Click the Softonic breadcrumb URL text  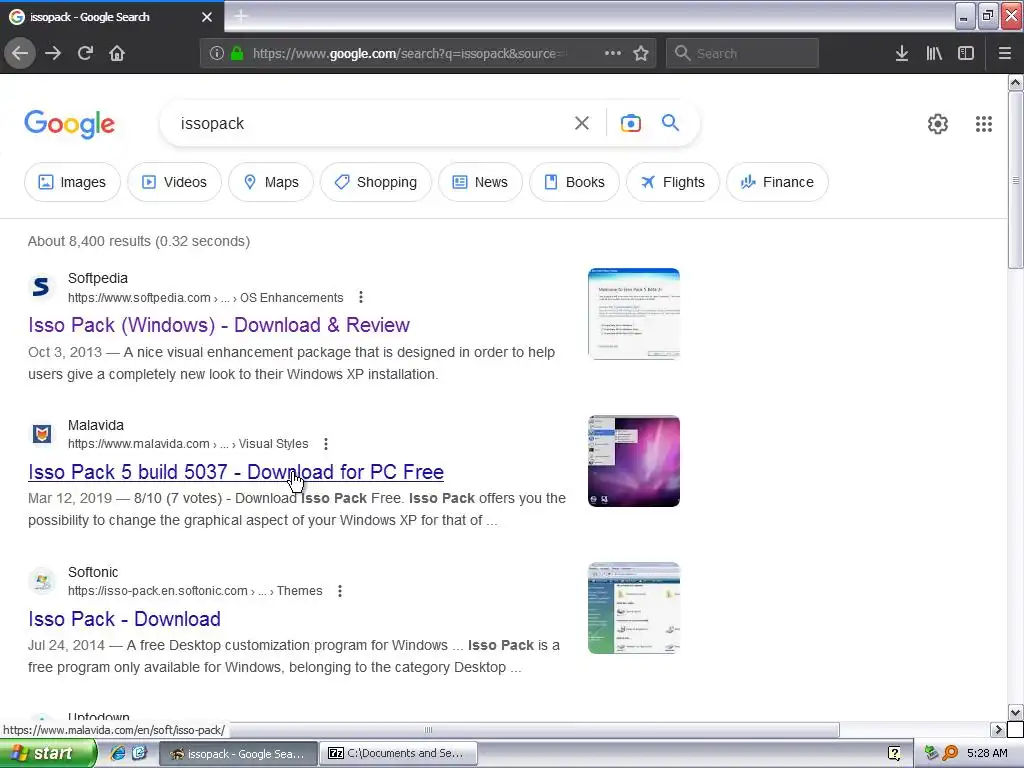point(195,591)
